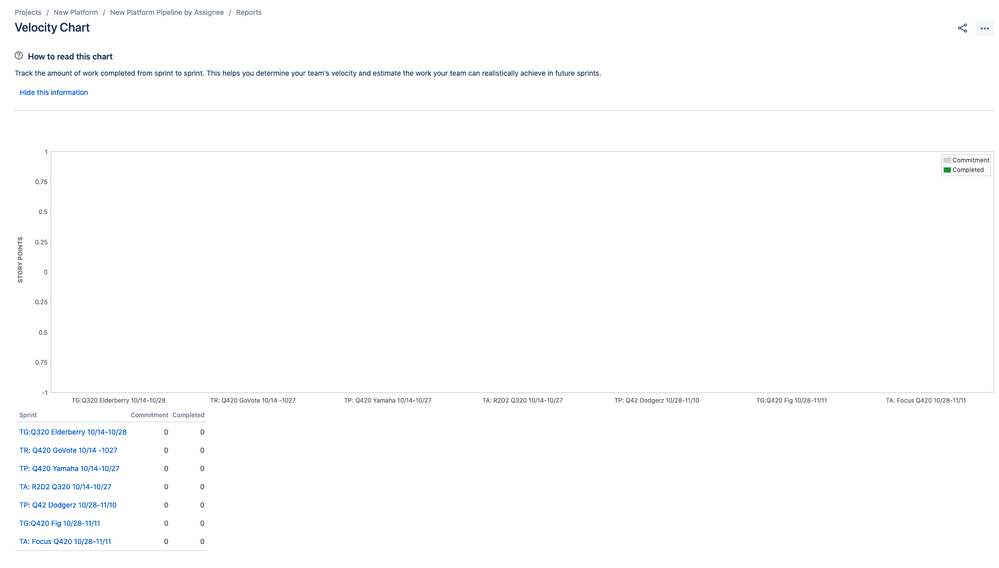The width and height of the screenshot is (999, 568).
Task: Toggle the Commitment legend swatch
Action: tap(947, 160)
